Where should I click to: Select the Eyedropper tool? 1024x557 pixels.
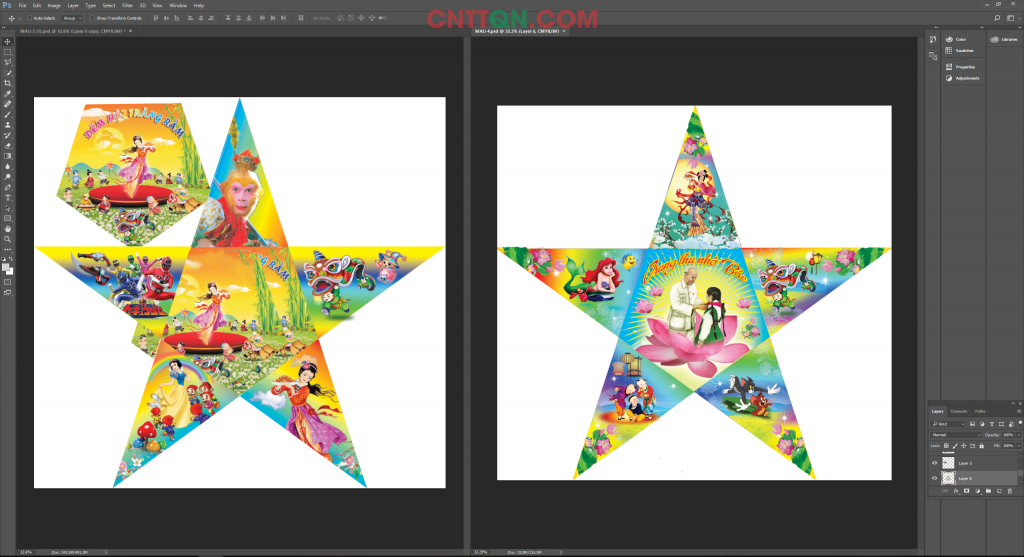click(8, 94)
